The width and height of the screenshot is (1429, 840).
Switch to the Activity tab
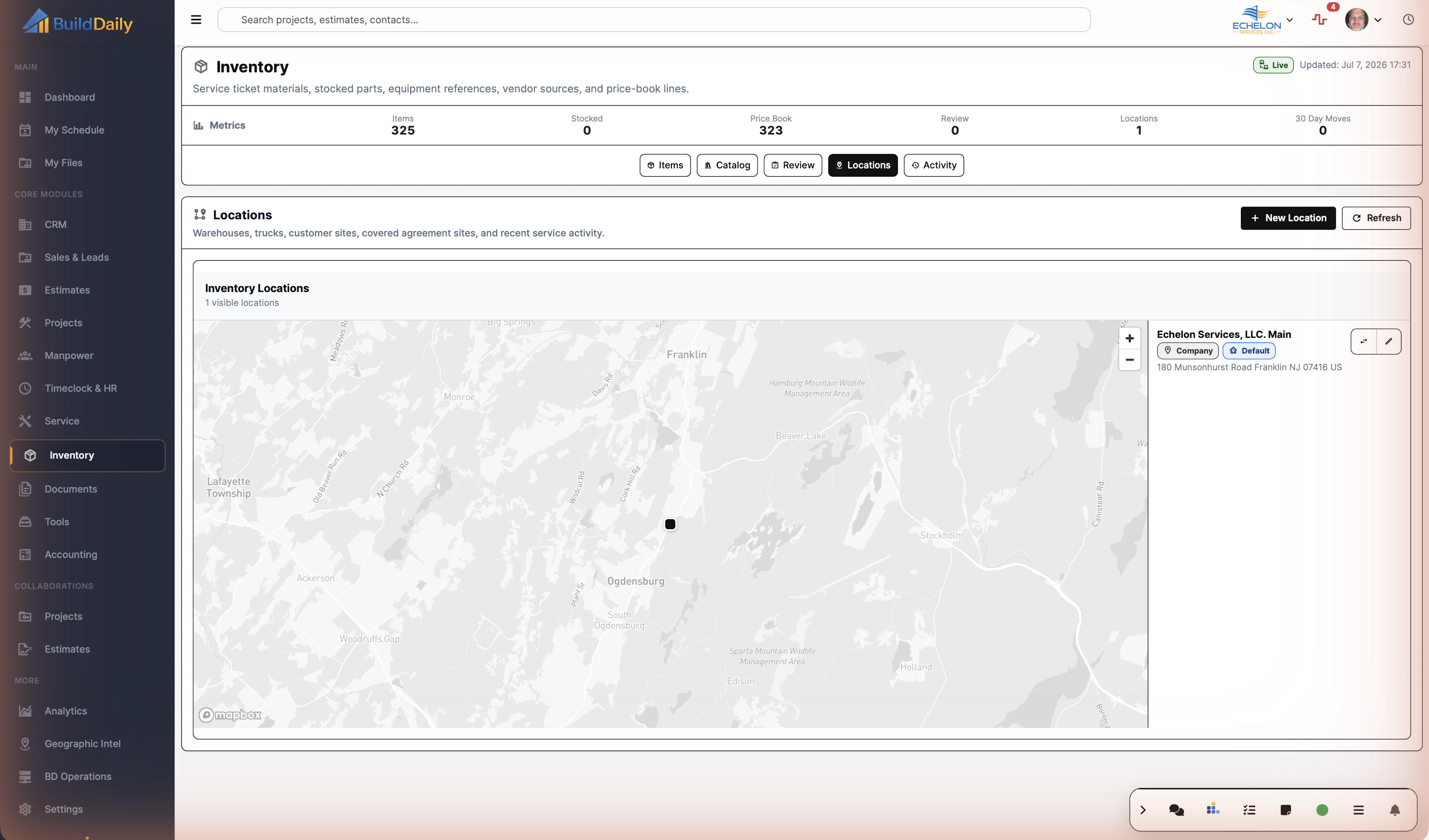933,165
